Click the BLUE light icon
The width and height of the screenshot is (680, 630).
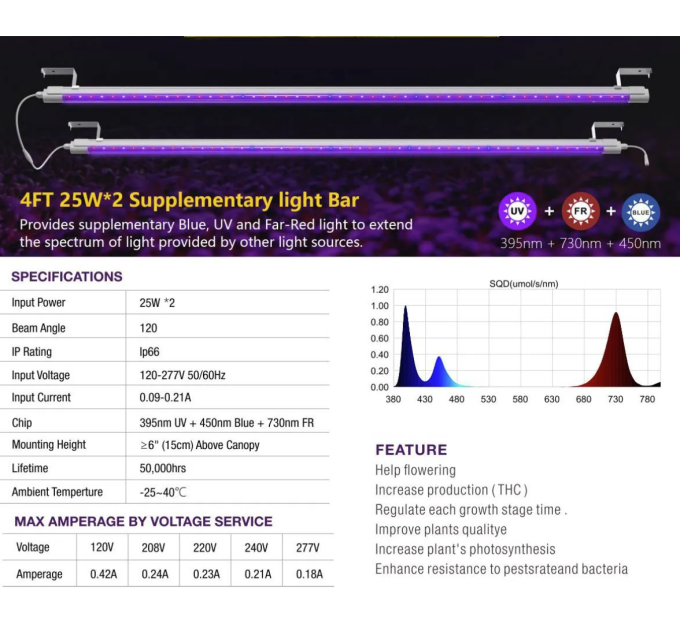click(x=640, y=212)
